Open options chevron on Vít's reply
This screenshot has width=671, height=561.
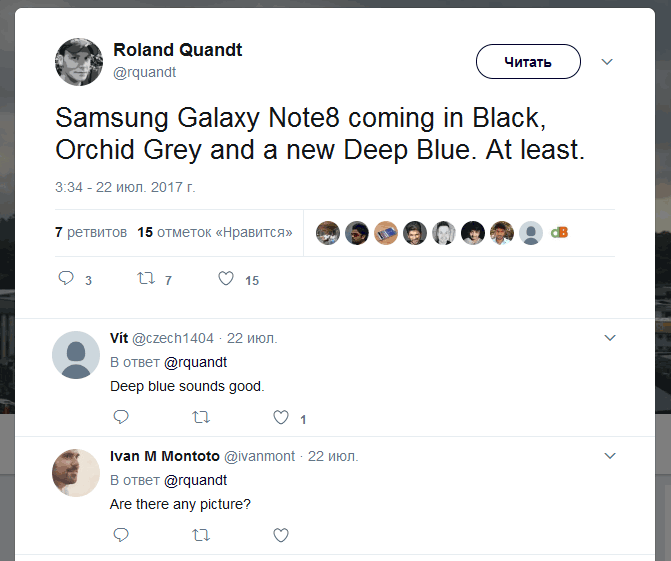(610, 338)
